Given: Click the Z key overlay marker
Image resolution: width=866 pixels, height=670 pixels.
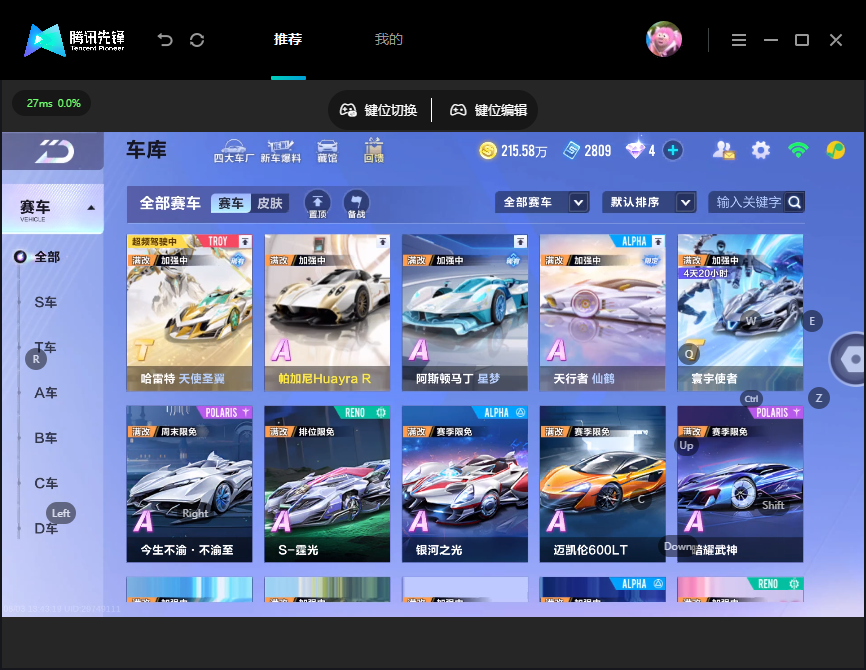Looking at the screenshot, I should [819, 398].
